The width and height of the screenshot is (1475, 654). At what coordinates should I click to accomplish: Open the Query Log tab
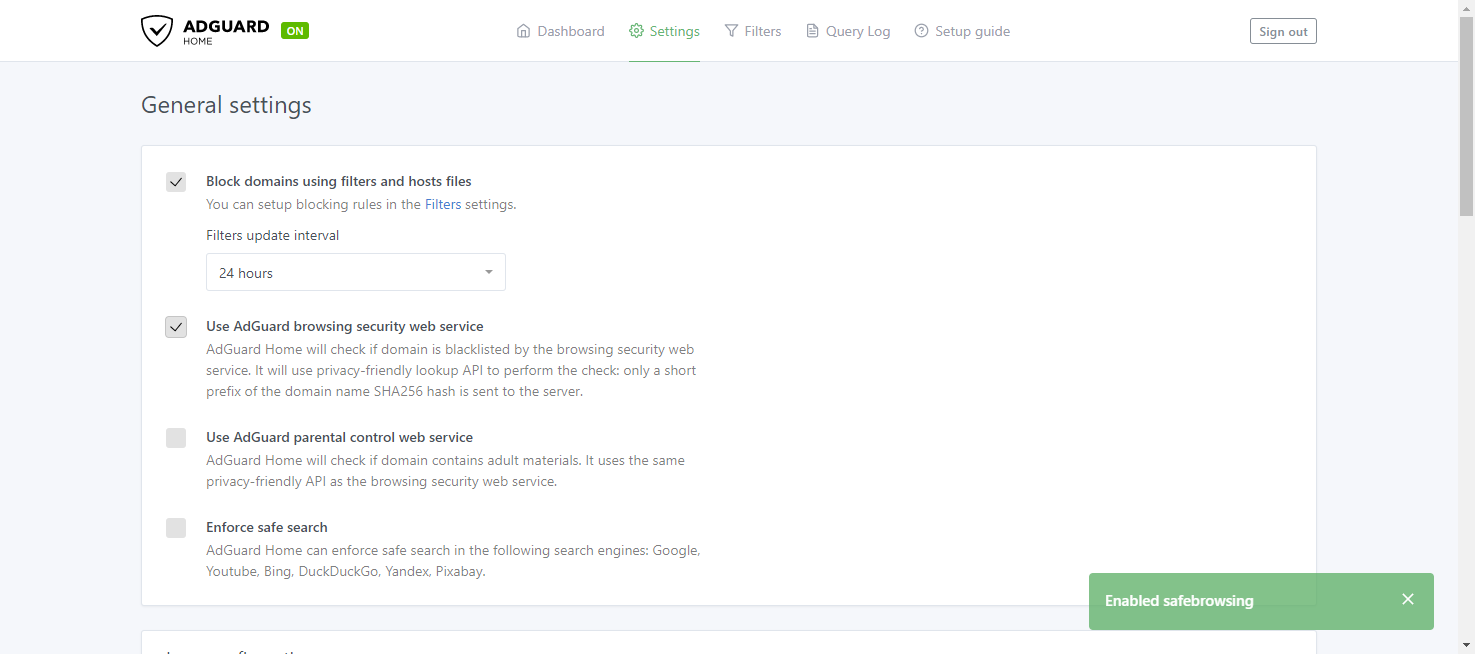pos(848,31)
